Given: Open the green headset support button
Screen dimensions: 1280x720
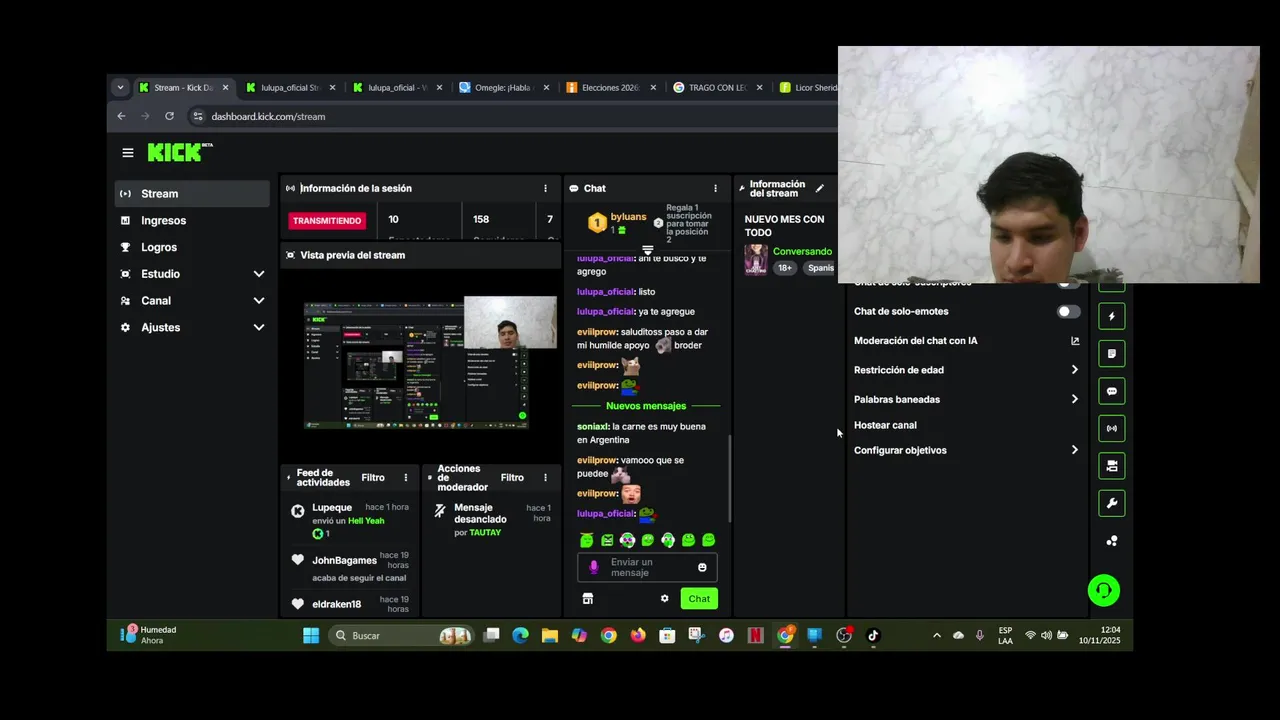Looking at the screenshot, I should point(1104,591).
